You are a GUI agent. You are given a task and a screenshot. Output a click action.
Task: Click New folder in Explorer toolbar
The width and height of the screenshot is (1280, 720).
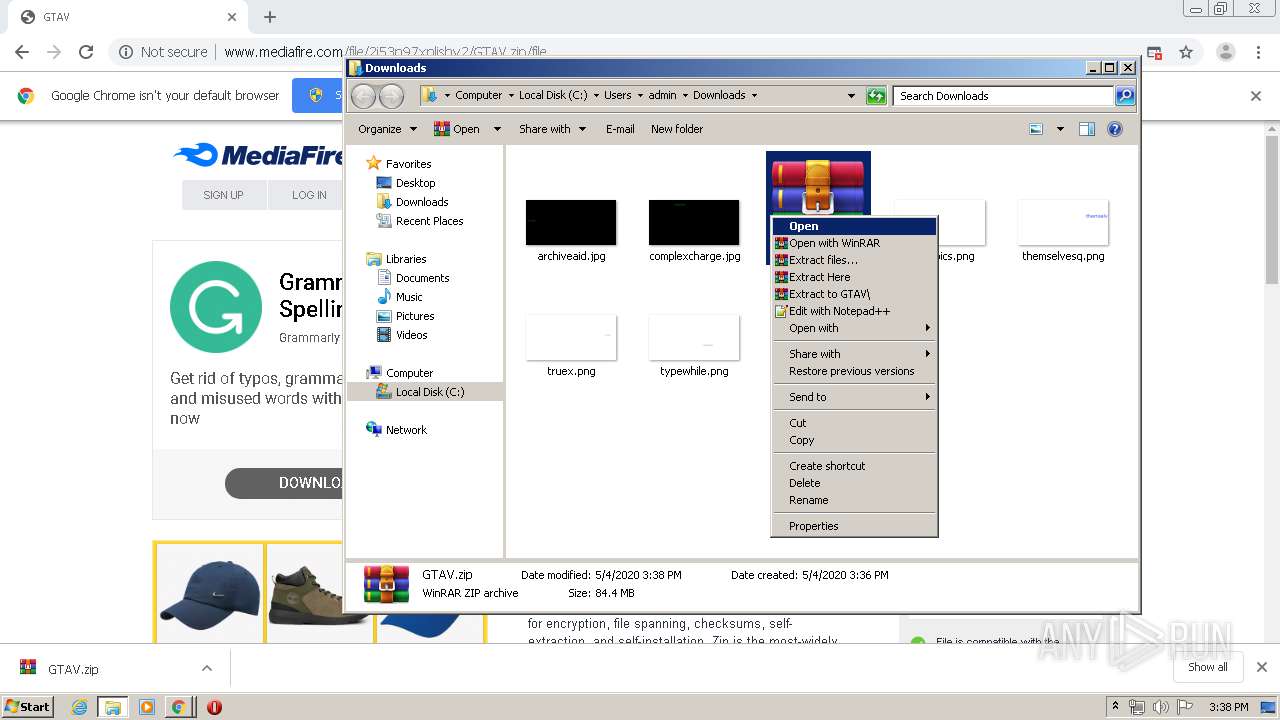click(677, 129)
